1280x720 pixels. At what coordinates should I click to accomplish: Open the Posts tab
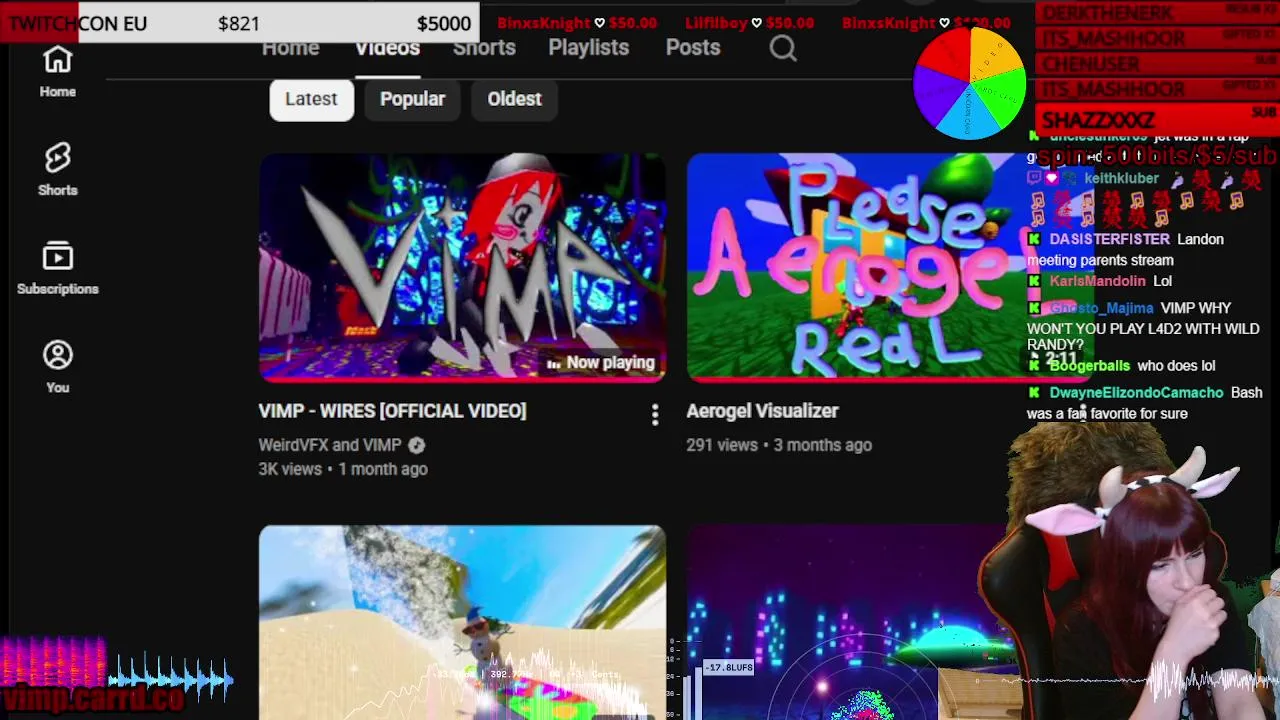693,48
